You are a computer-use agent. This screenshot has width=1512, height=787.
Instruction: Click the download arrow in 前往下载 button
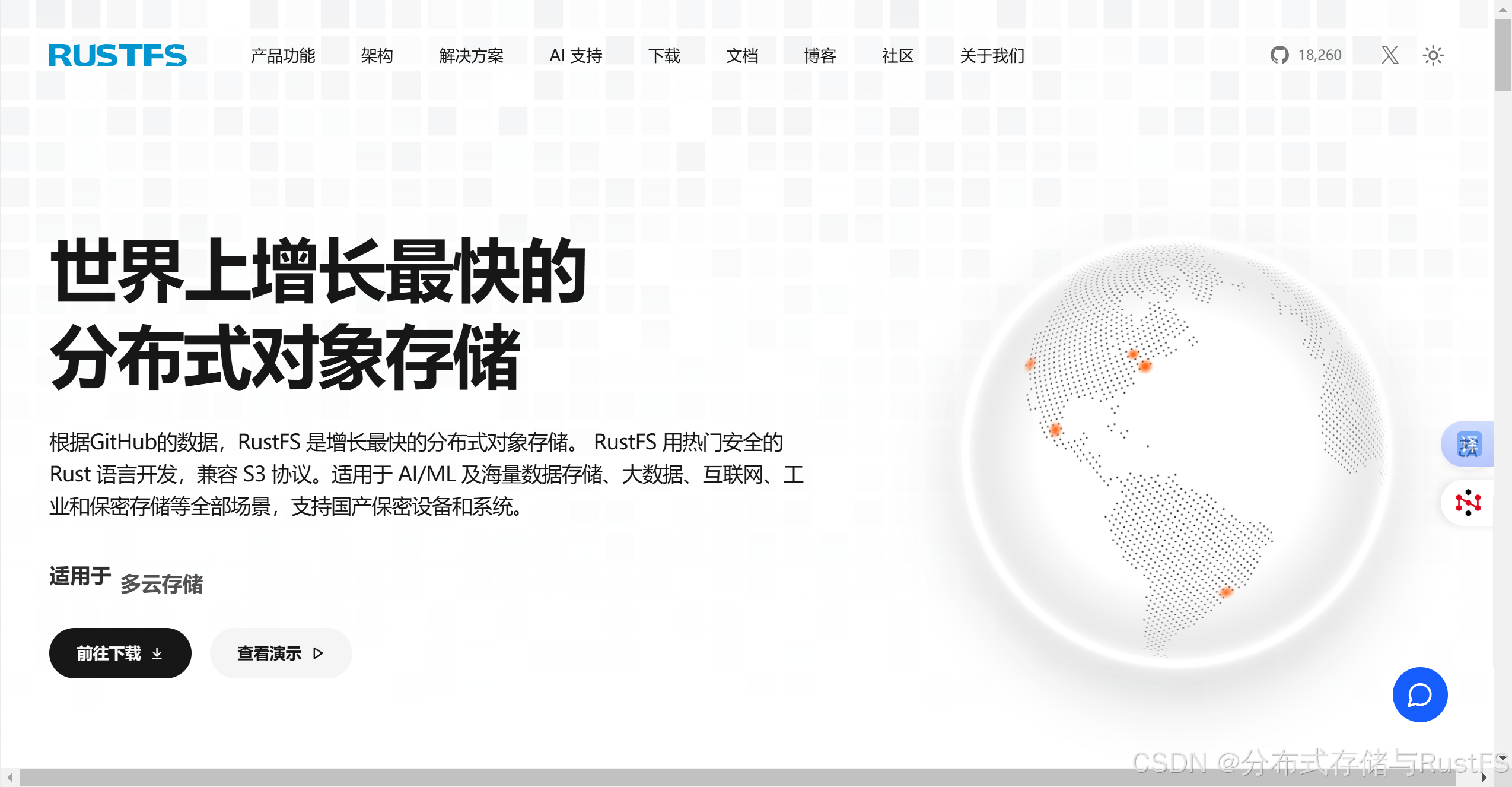click(x=157, y=653)
